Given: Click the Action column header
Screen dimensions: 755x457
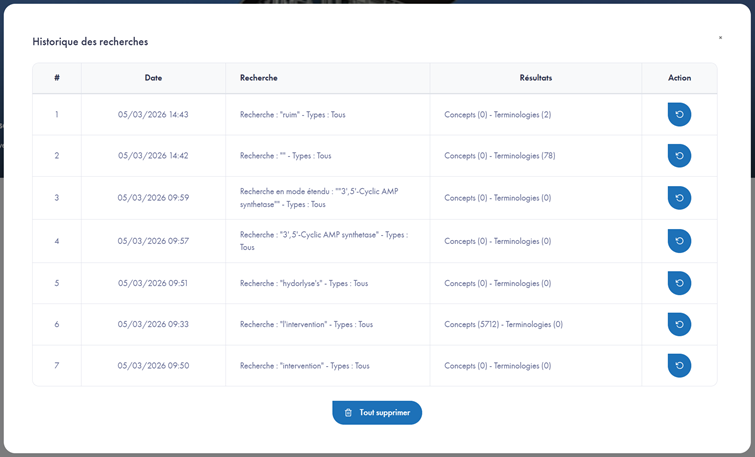Looking at the screenshot, I should (679, 78).
